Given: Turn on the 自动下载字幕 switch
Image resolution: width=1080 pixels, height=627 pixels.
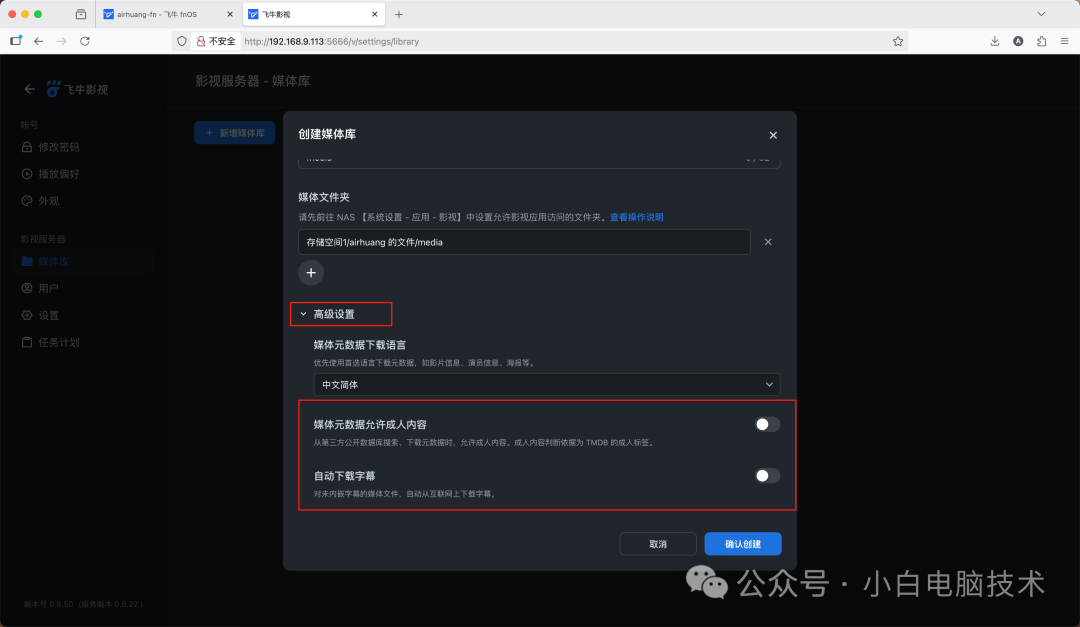Looking at the screenshot, I should coord(767,476).
